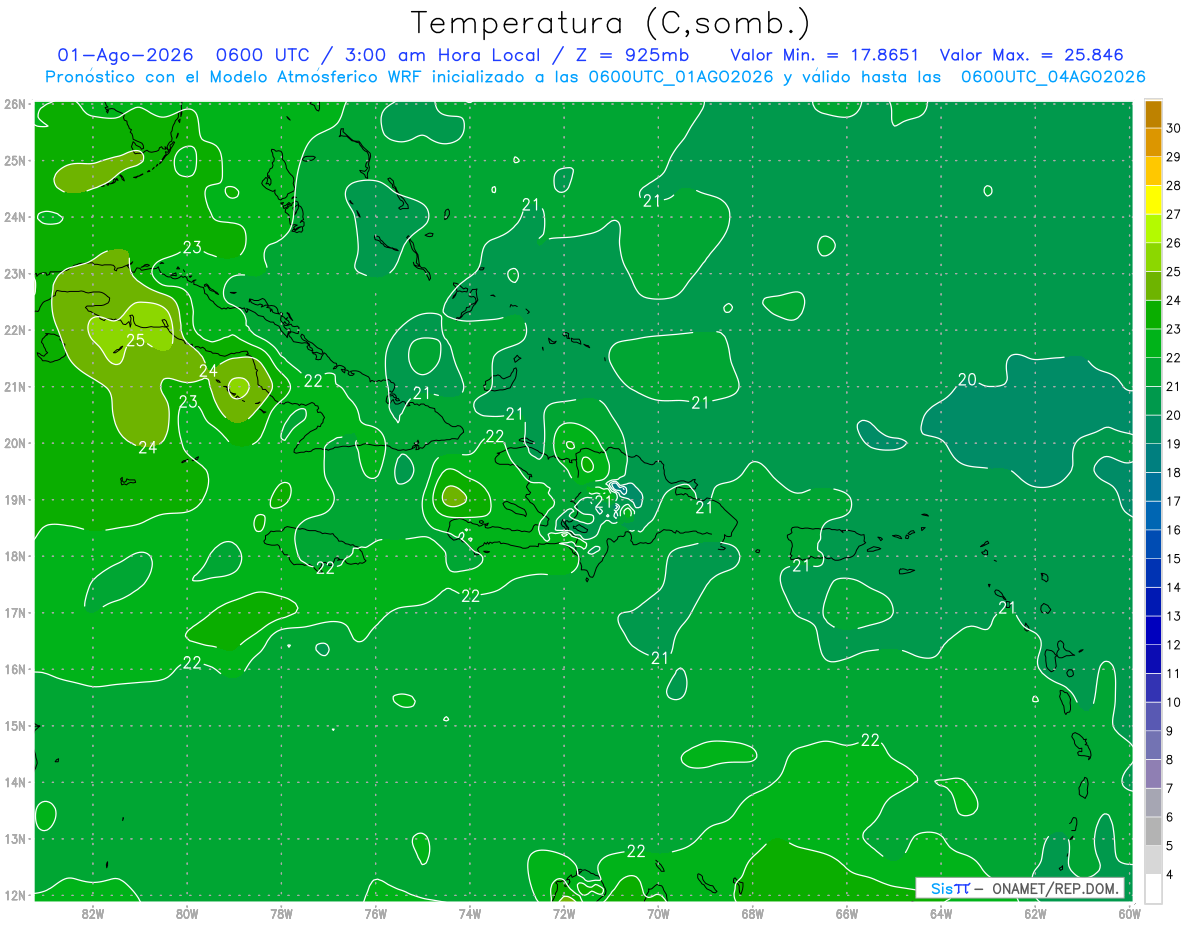Select the pressure level "Z = 925mb"
Image resolution: width=1200 pixels, height=927 pixels.
coord(634,55)
